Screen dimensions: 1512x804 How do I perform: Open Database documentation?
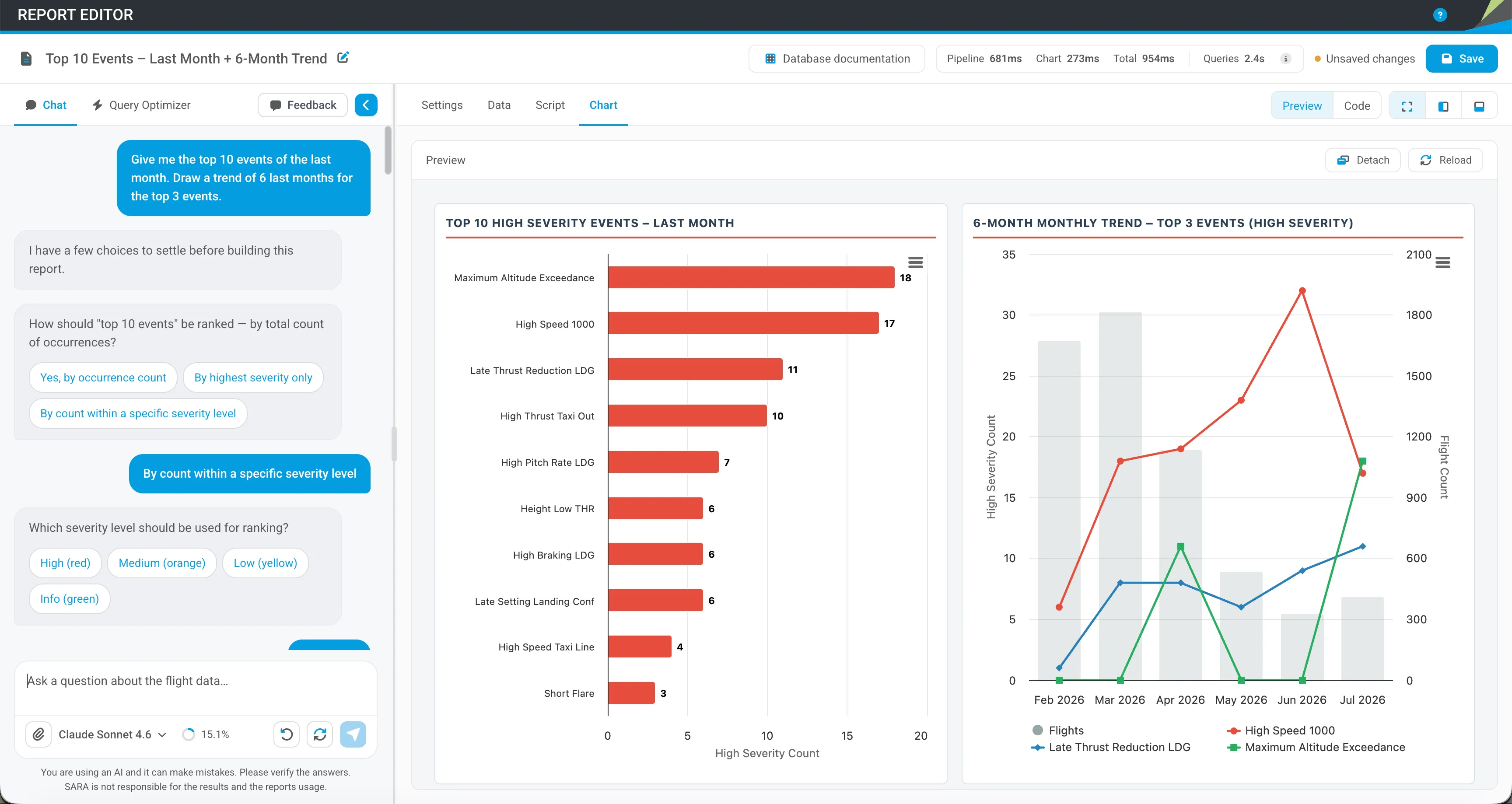coord(837,59)
